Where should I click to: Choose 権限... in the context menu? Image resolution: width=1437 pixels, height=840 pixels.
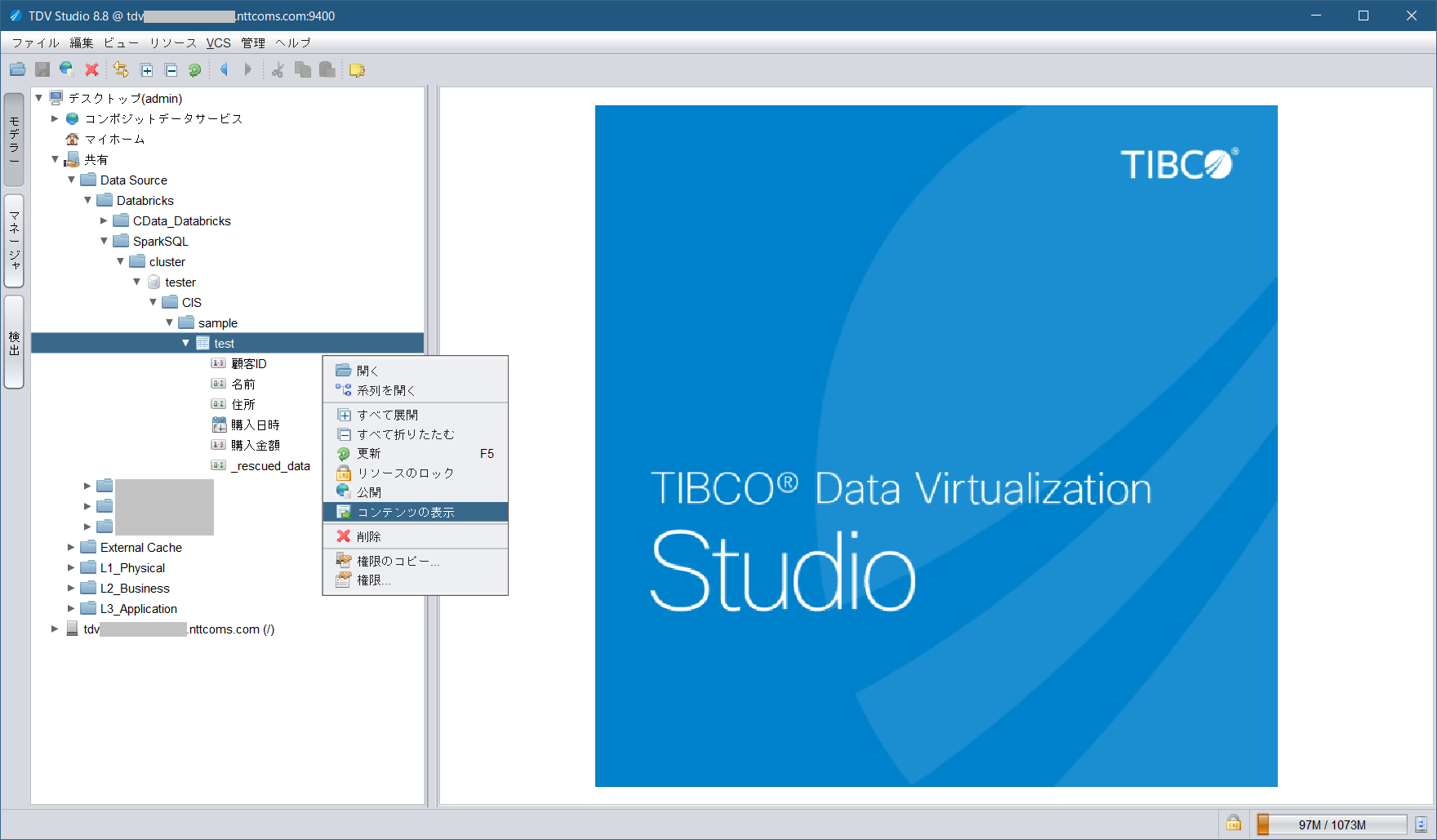tap(416, 580)
